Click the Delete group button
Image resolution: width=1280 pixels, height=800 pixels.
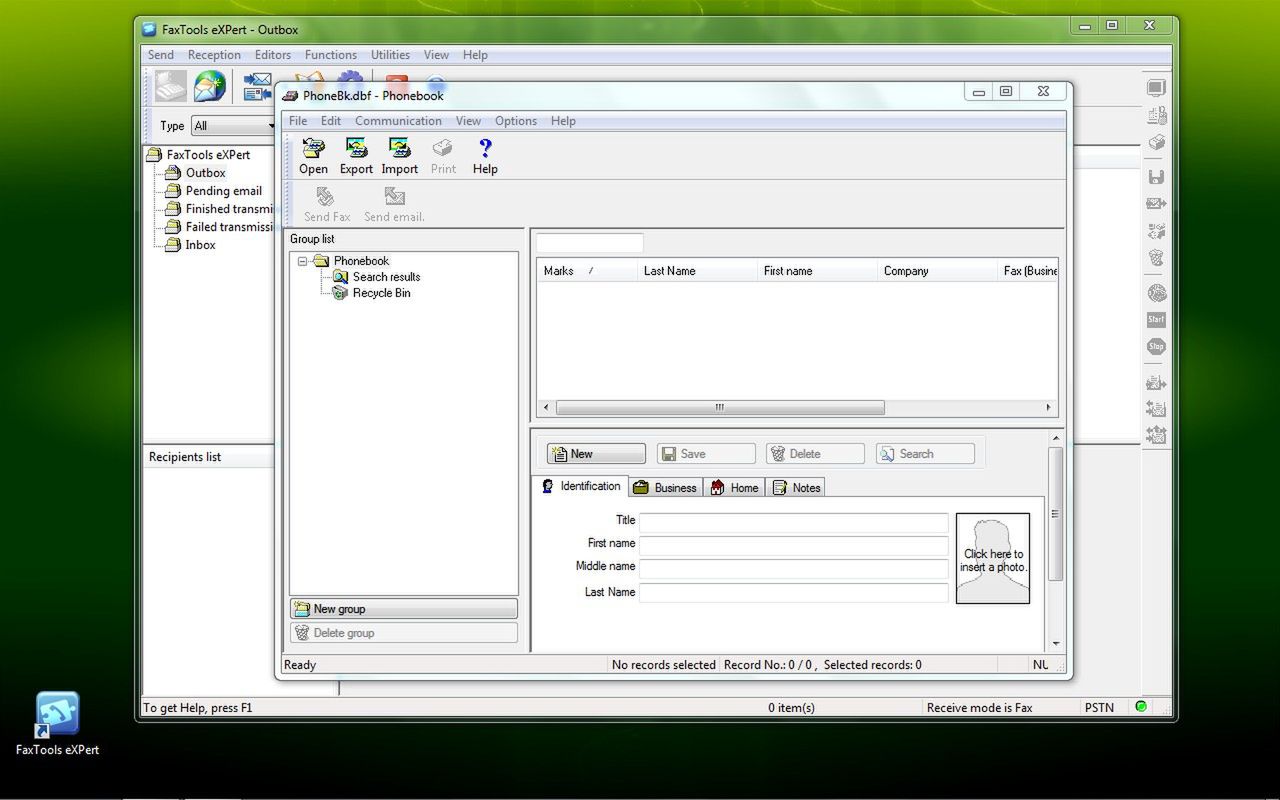point(404,633)
